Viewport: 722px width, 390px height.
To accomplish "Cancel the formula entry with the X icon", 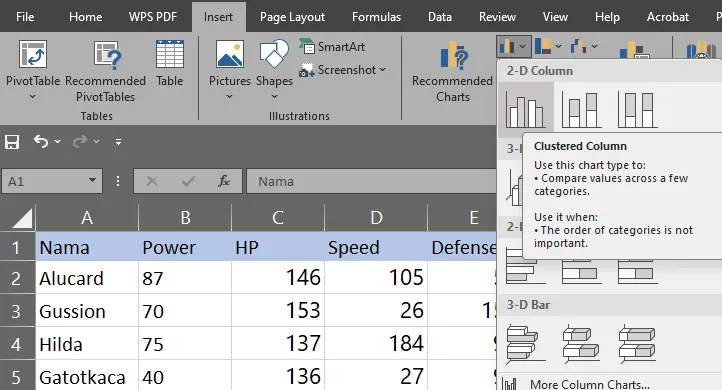I will pyautogui.click(x=151, y=181).
